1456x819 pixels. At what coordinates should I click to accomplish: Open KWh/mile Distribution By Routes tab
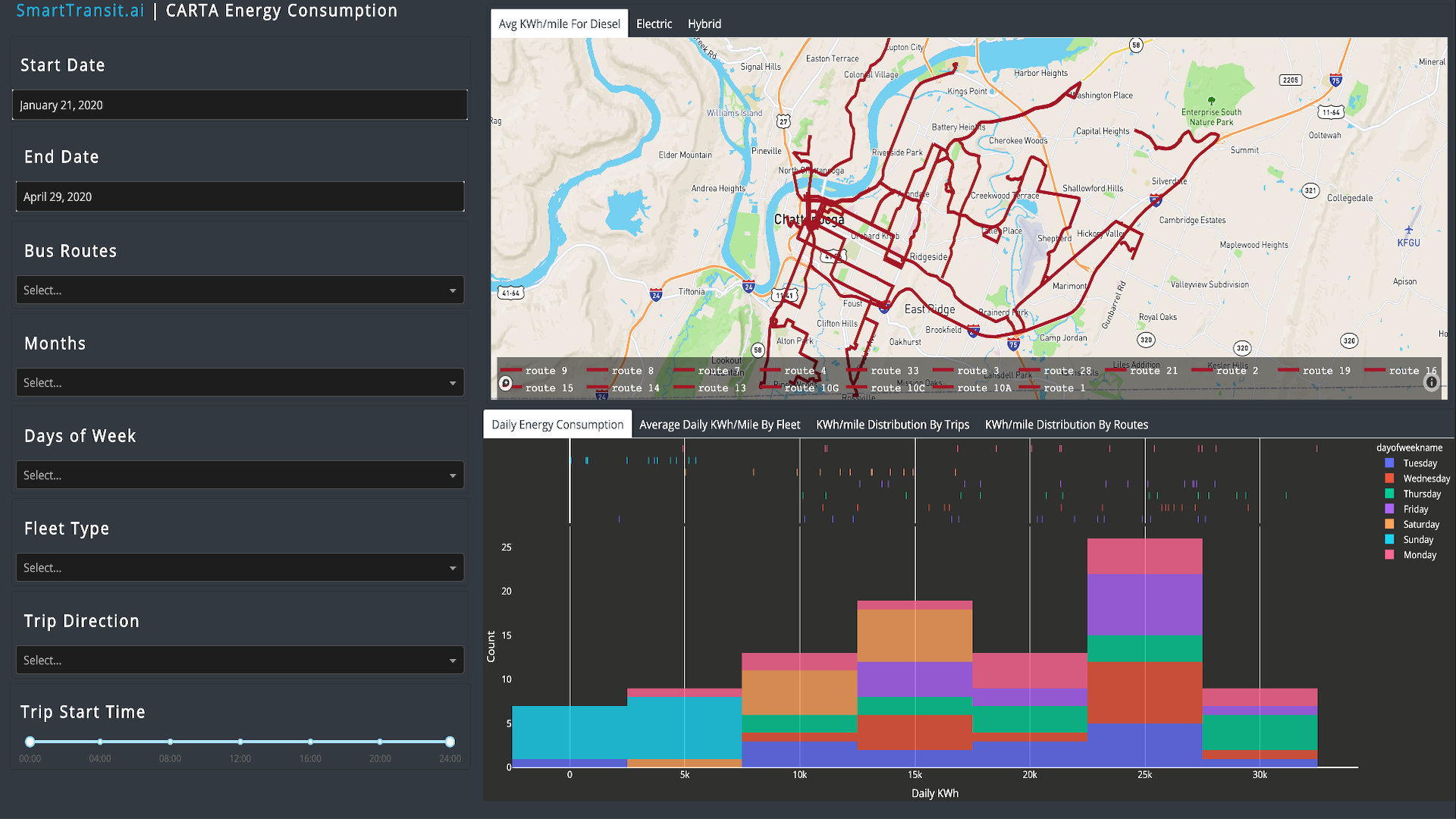tap(1065, 425)
